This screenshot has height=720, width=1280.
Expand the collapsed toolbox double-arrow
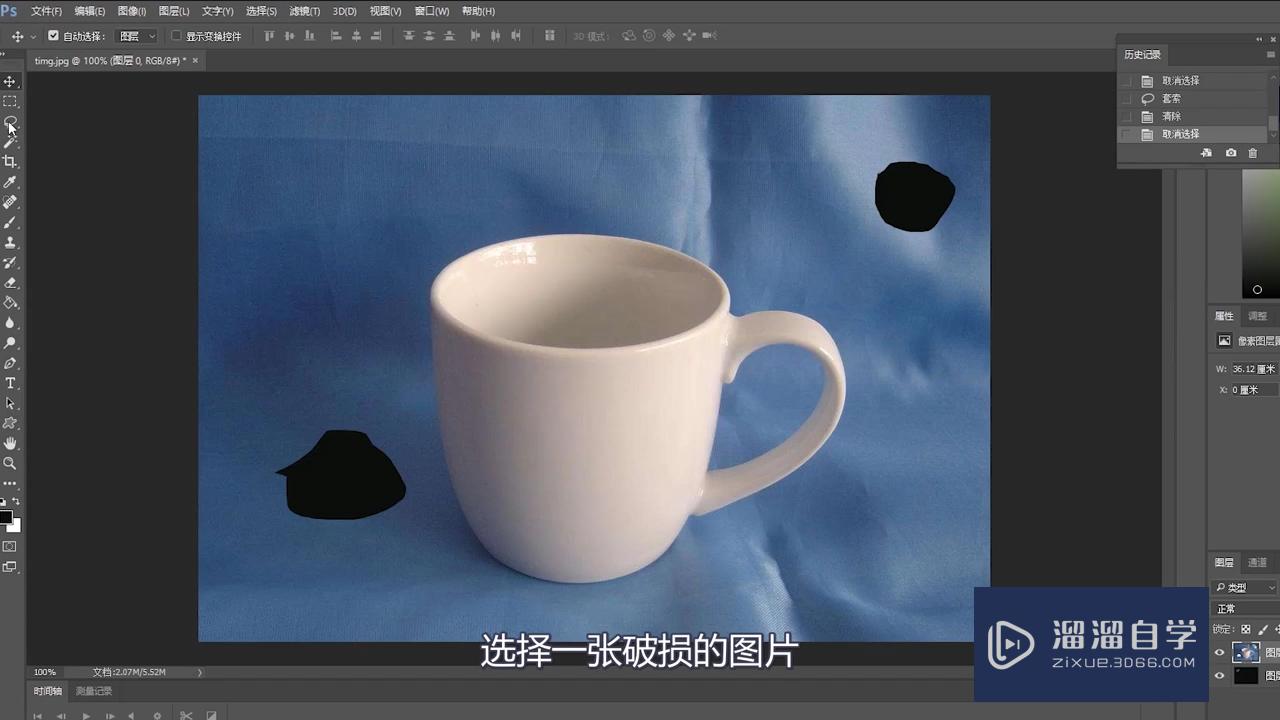pos(4,55)
